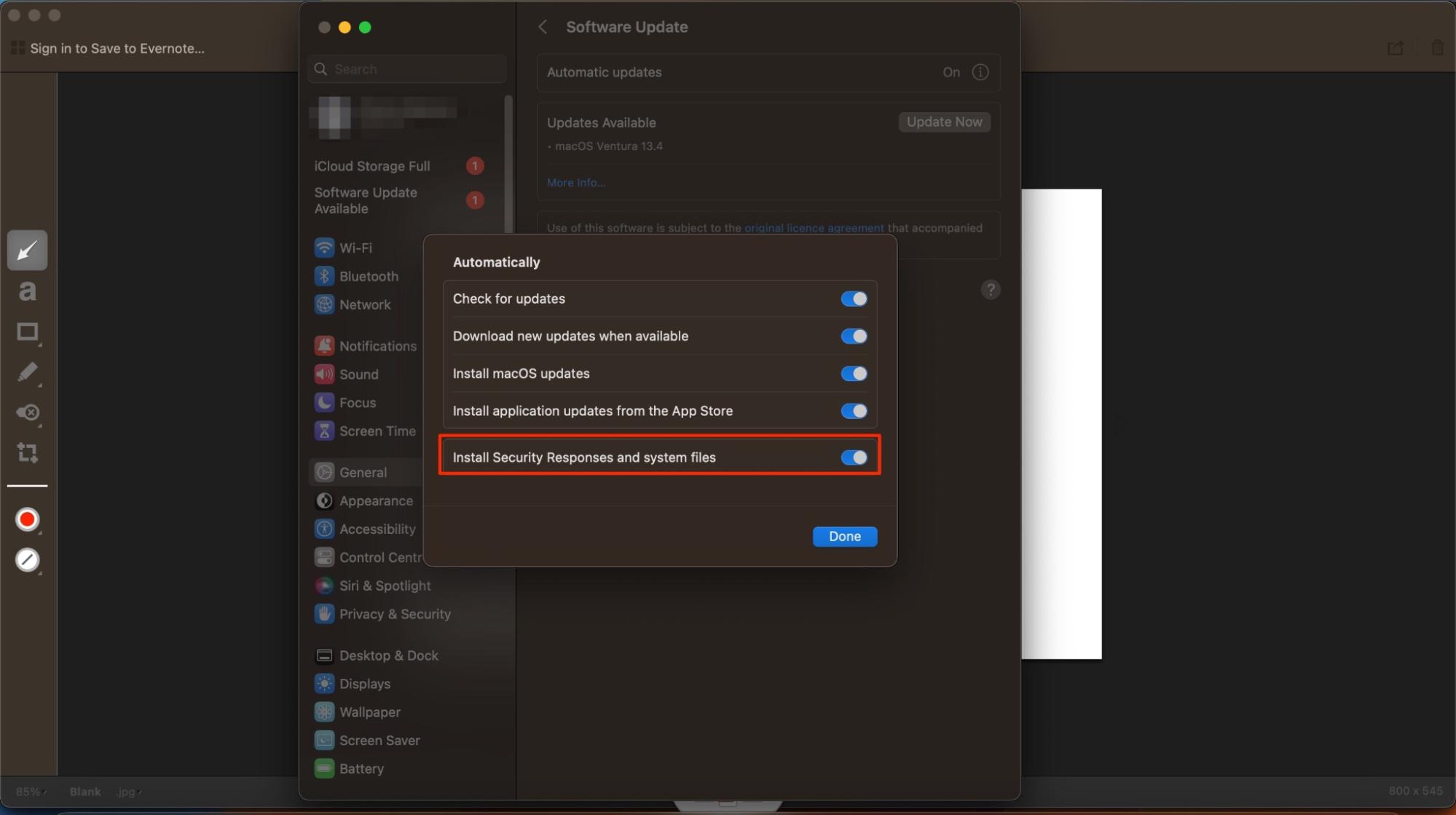This screenshot has height=815, width=1456.
Task: Select General in the settings sidebar
Action: click(367, 472)
